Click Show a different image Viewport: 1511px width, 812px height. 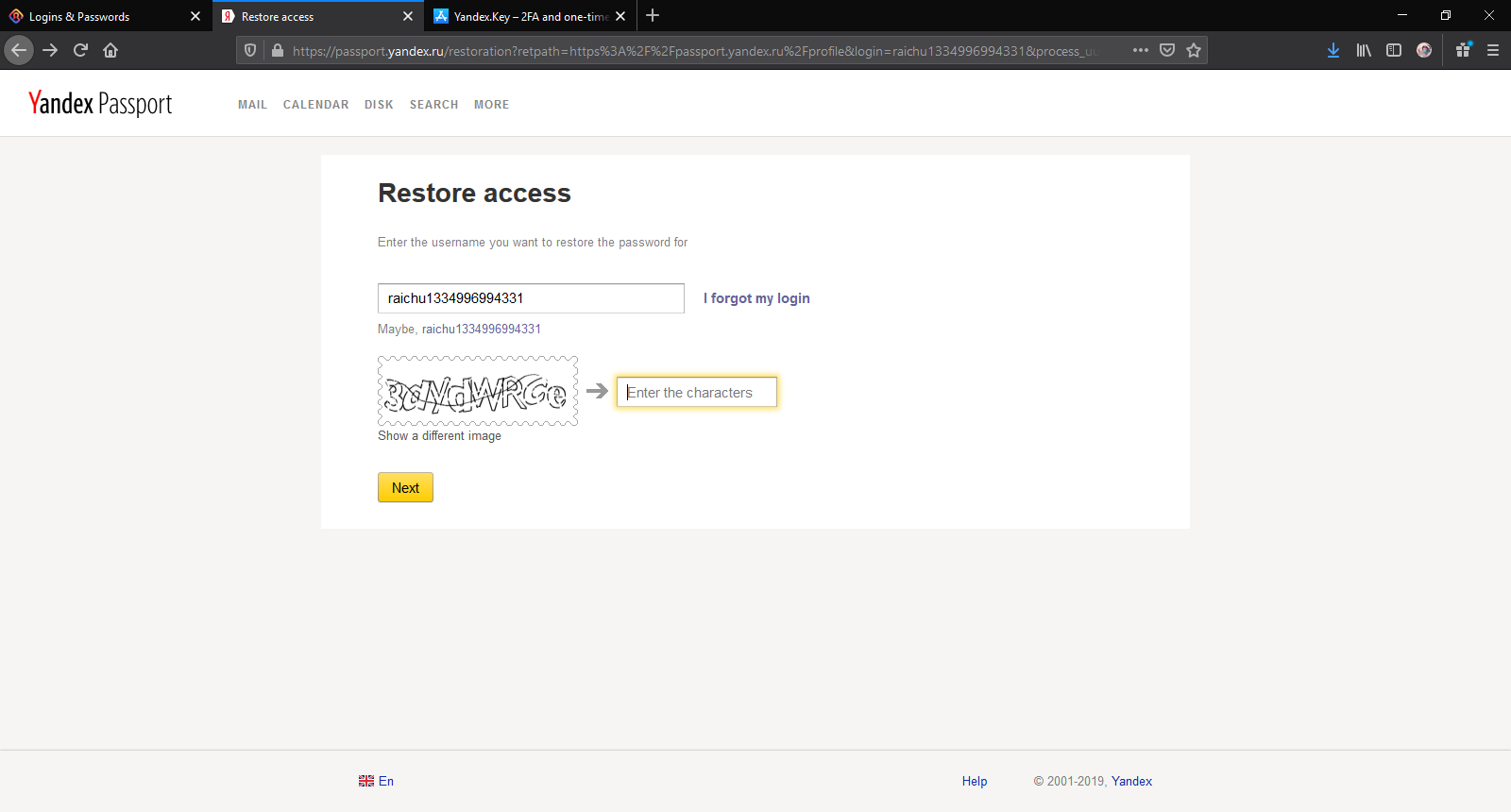click(439, 435)
